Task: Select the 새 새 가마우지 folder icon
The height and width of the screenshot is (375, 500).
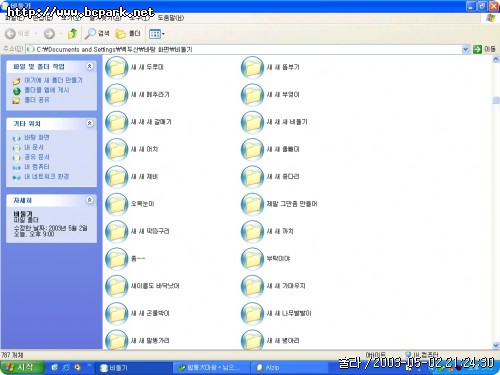Action: coord(252,286)
